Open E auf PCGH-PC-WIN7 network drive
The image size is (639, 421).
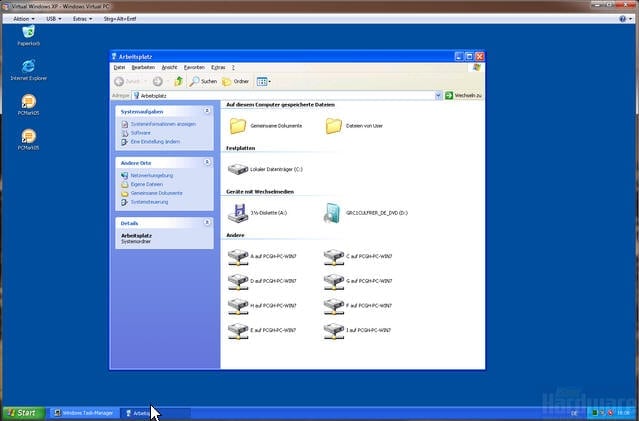click(x=262, y=330)
